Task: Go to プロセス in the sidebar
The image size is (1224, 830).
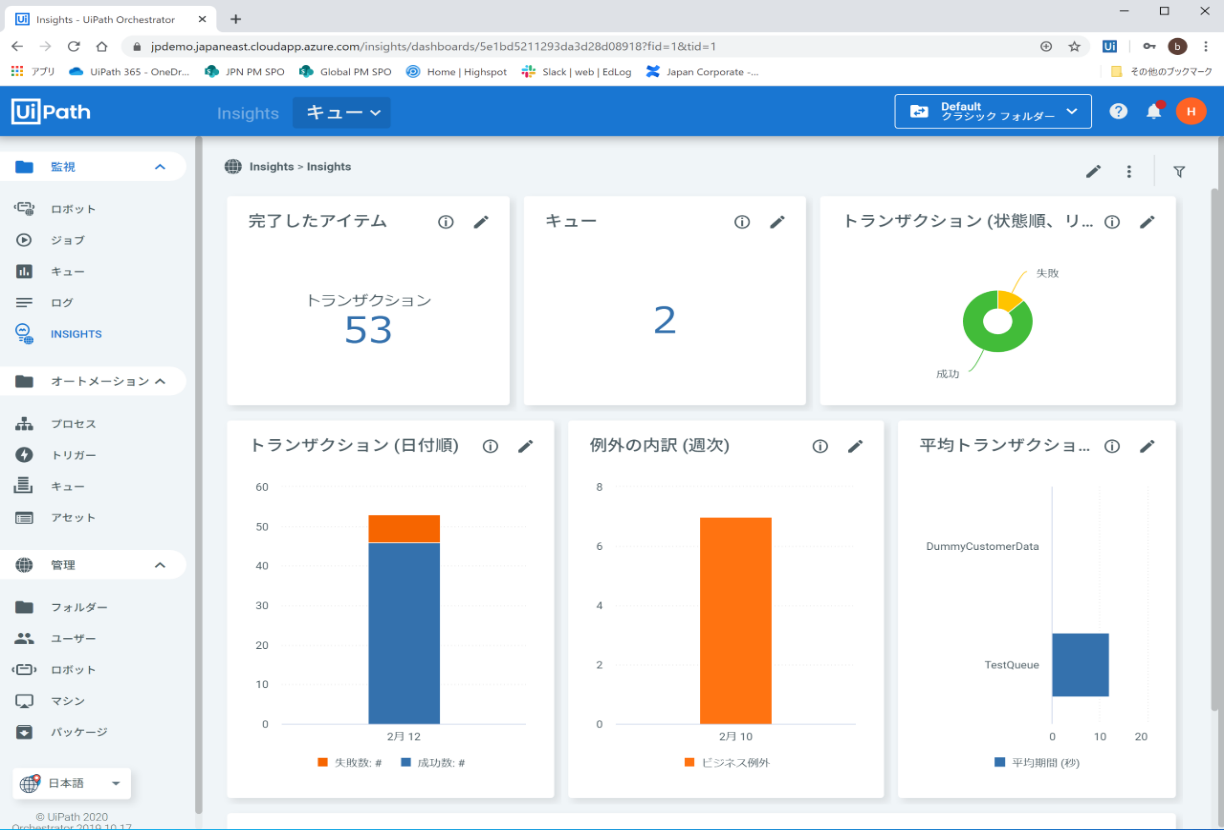Action: (74, 424)
